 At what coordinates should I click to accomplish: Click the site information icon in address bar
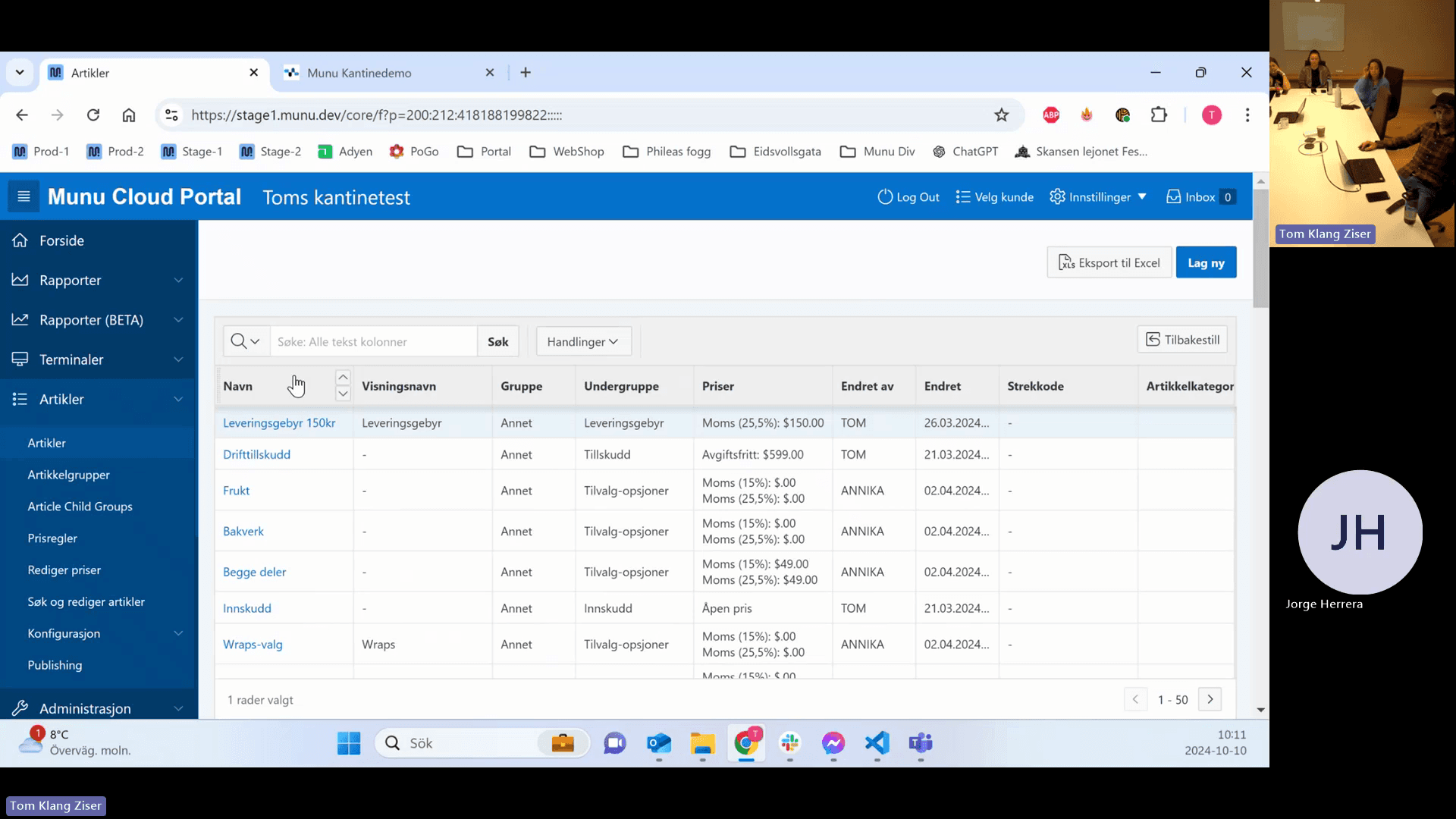pos(172,115)
